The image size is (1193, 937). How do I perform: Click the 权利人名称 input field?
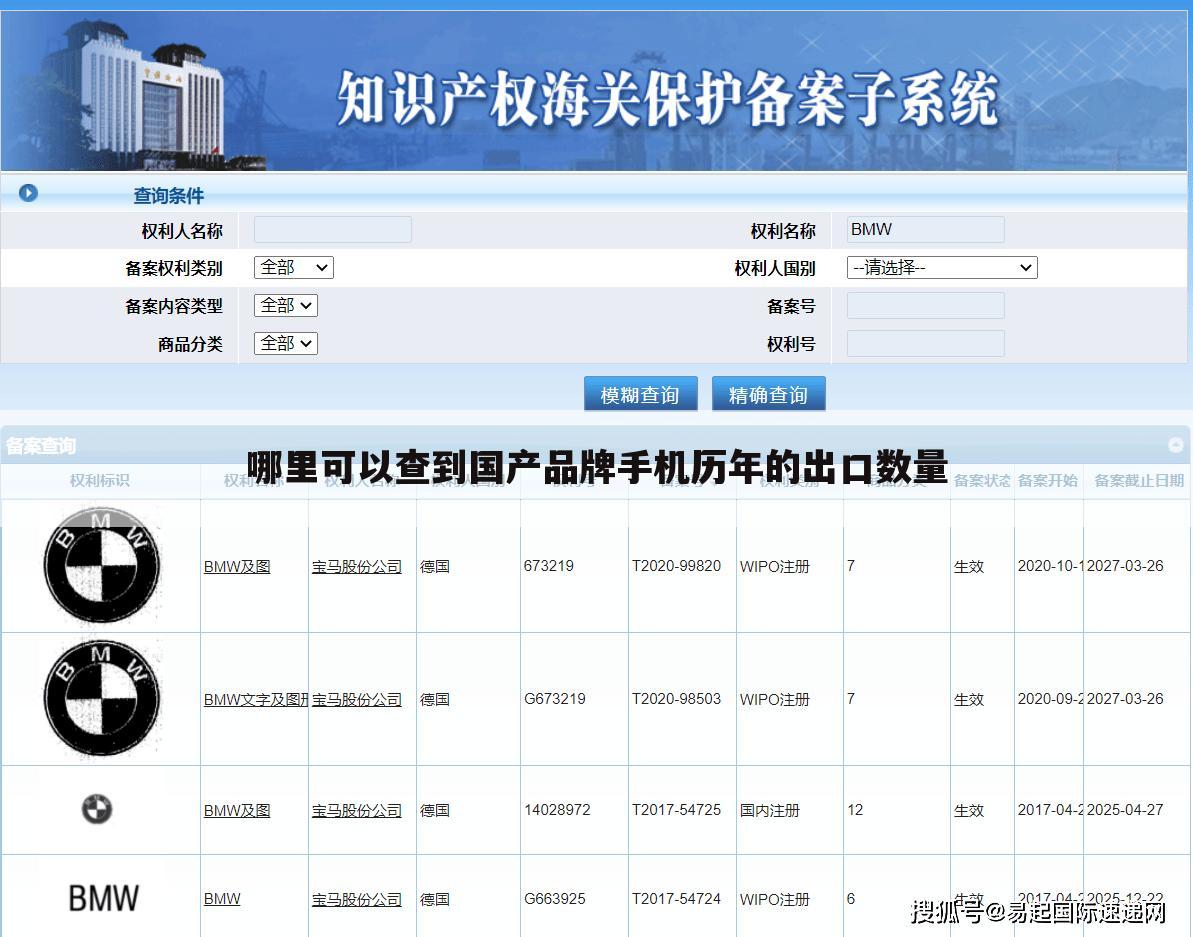point(332,229)
